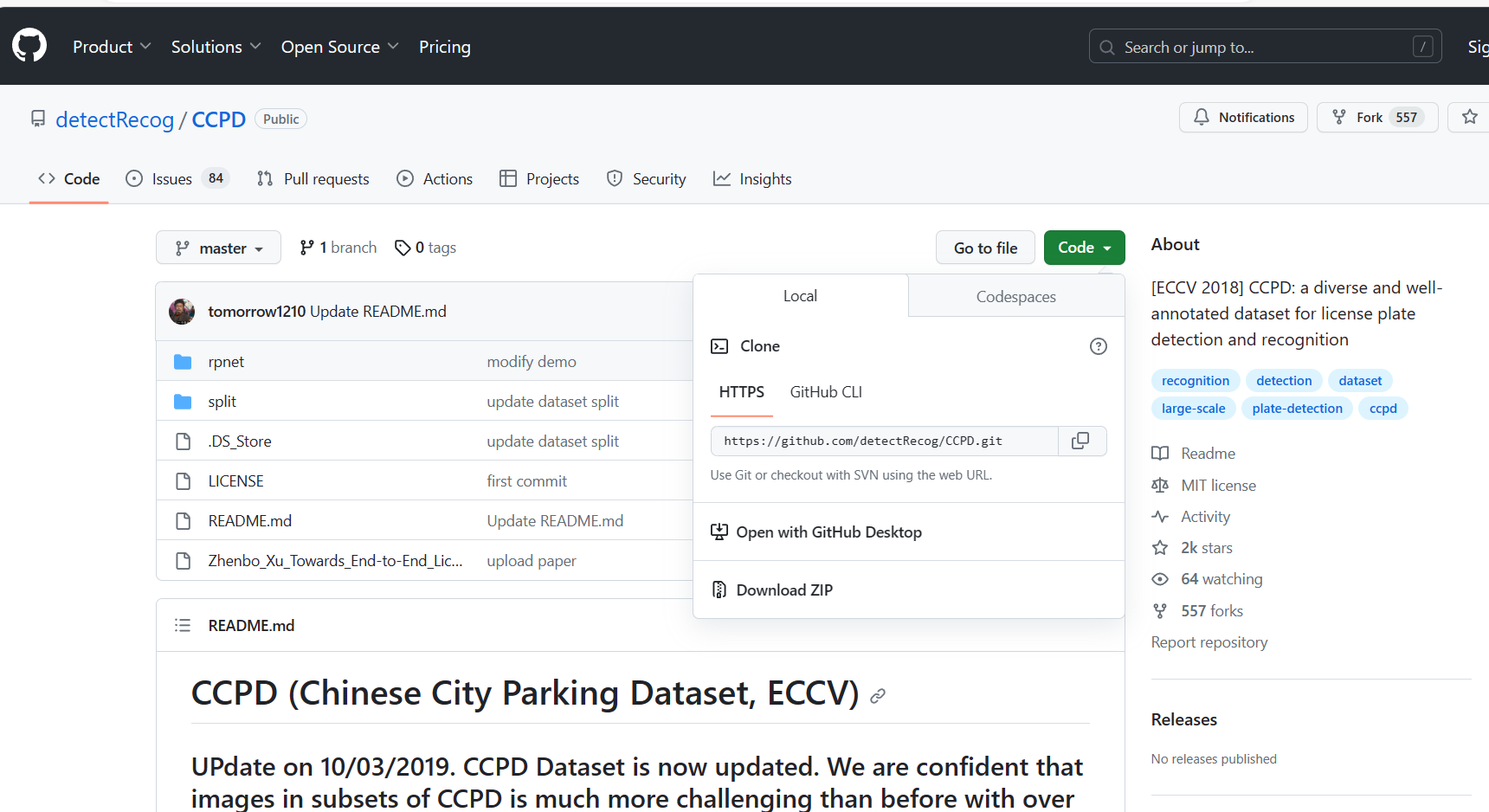The height and width of the screenshot is (812, 1489).
Task: Collapse the green Code dropdown
Action: pyautogui.click(x=1084, y=248)
